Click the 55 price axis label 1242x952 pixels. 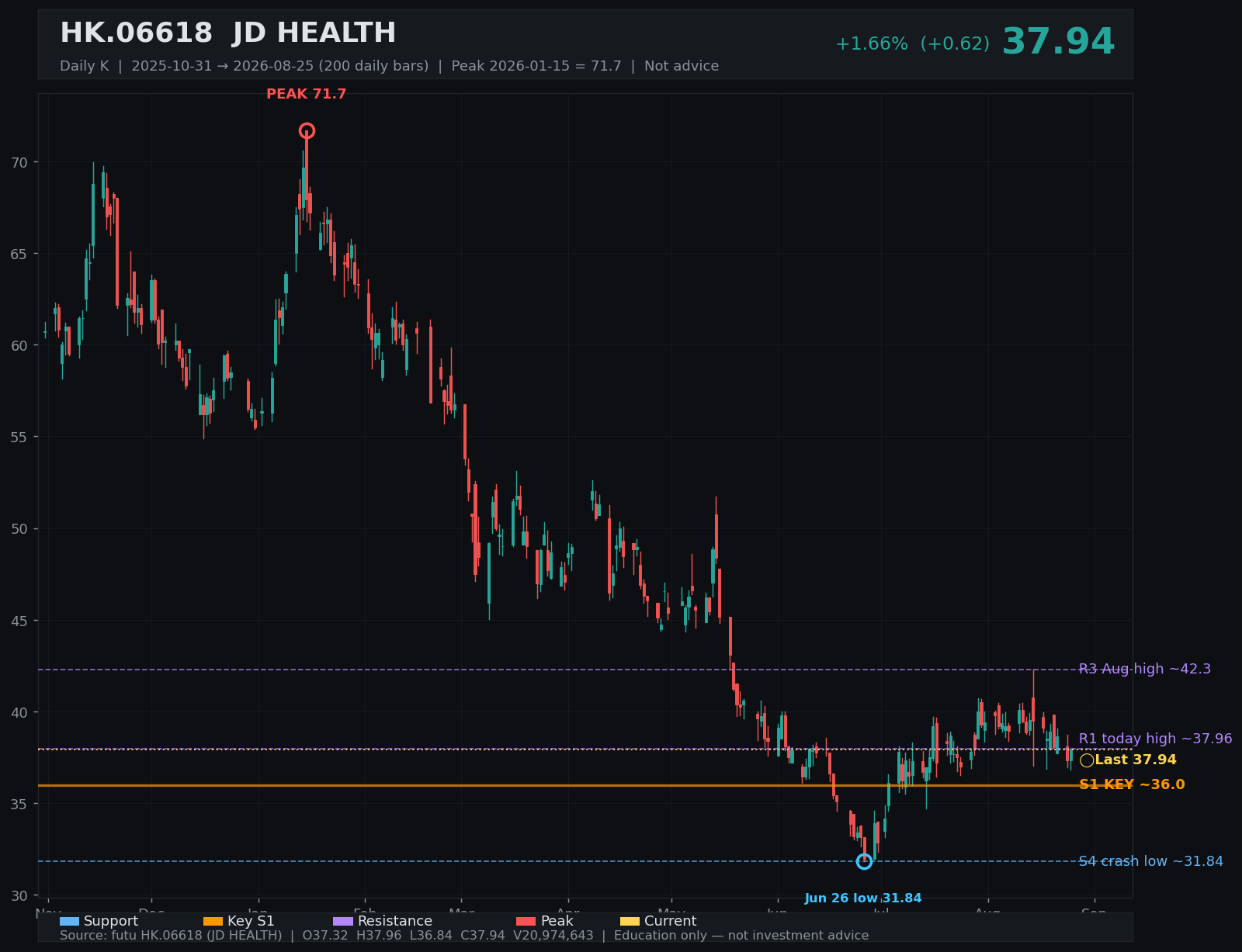[19, 437]
